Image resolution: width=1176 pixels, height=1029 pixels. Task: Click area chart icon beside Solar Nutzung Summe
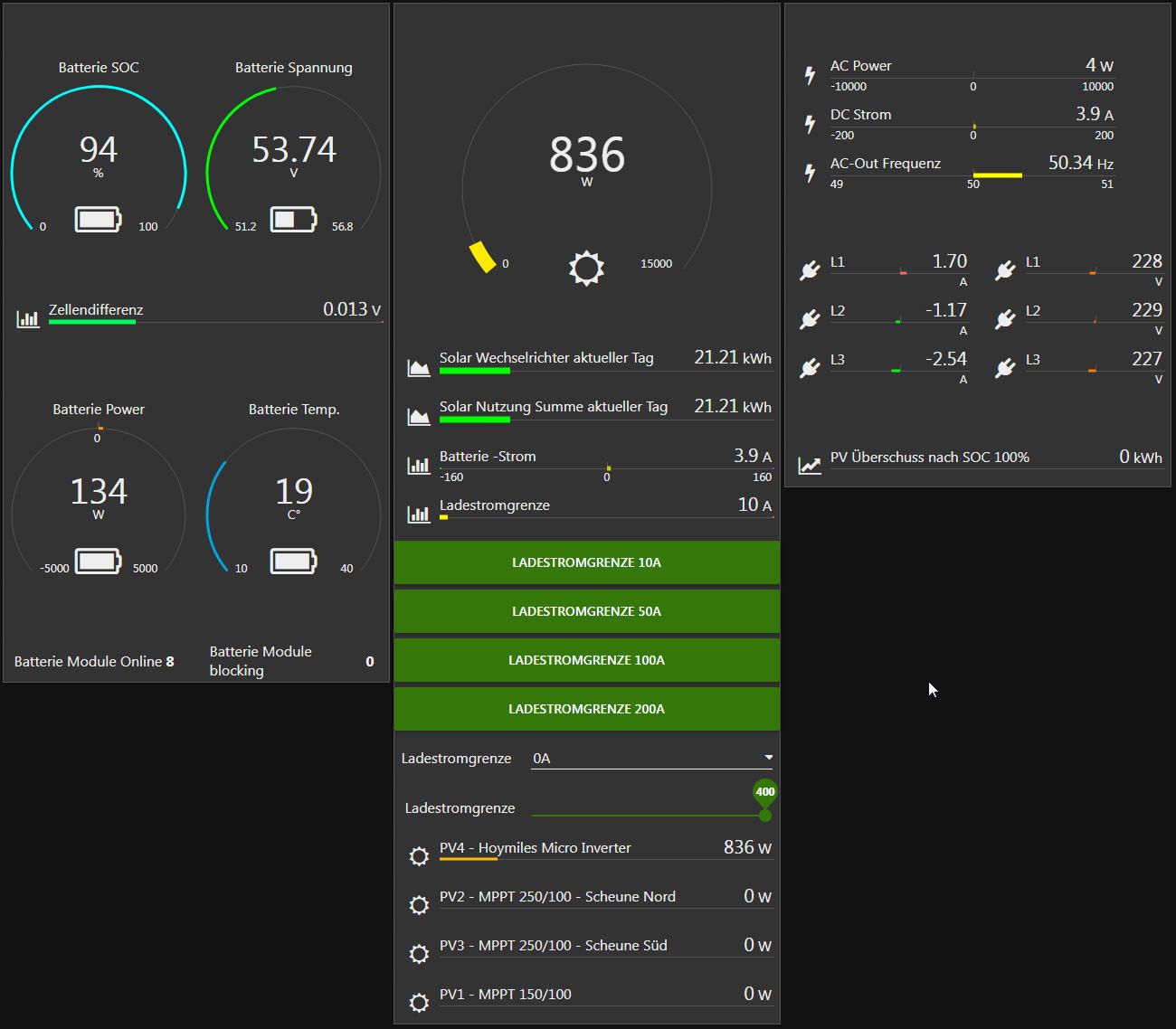click(x=419, y=416)
